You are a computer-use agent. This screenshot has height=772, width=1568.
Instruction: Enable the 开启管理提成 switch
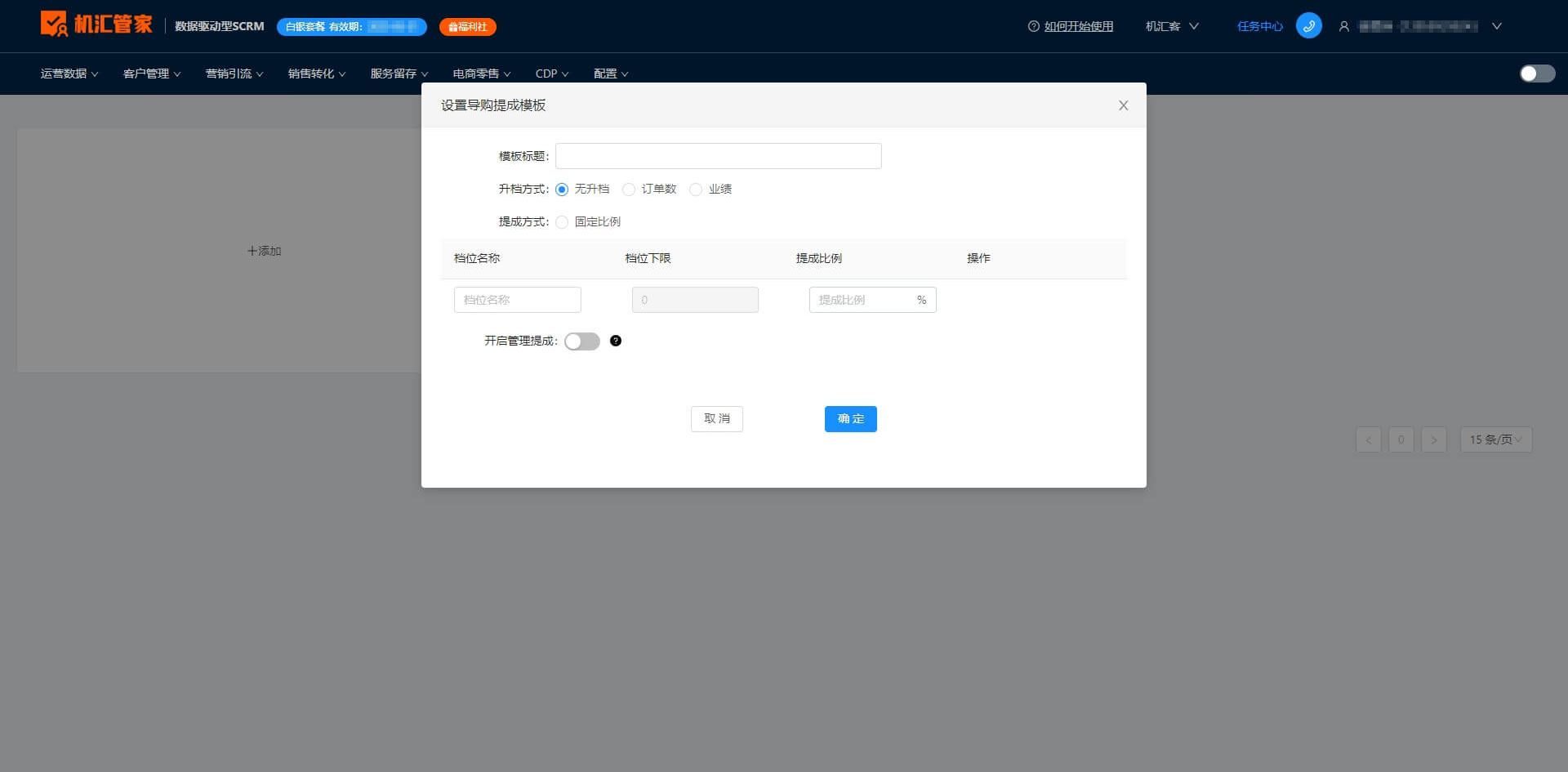tap(582, 341)
